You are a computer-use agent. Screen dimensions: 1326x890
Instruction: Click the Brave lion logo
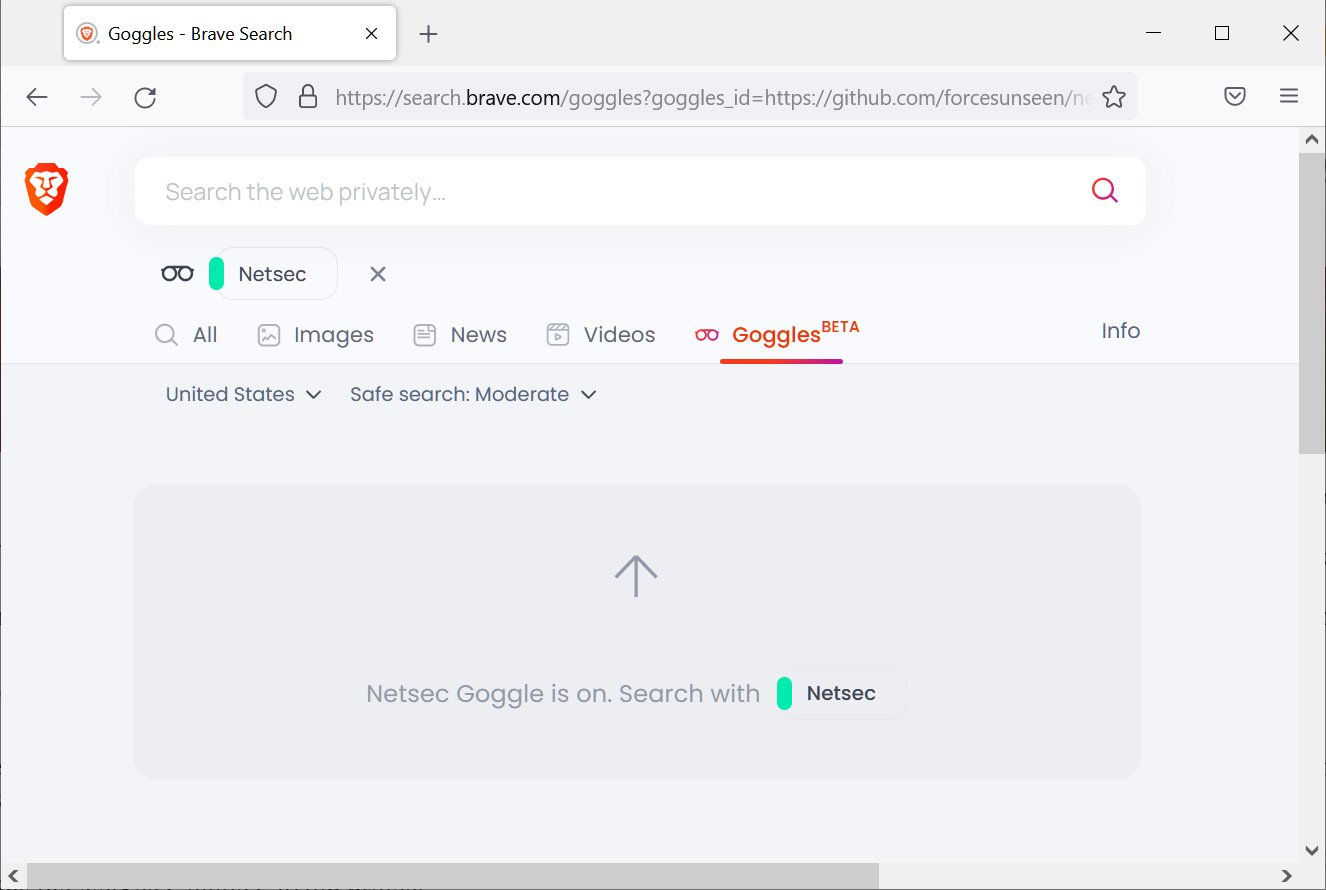coord(47,190)
